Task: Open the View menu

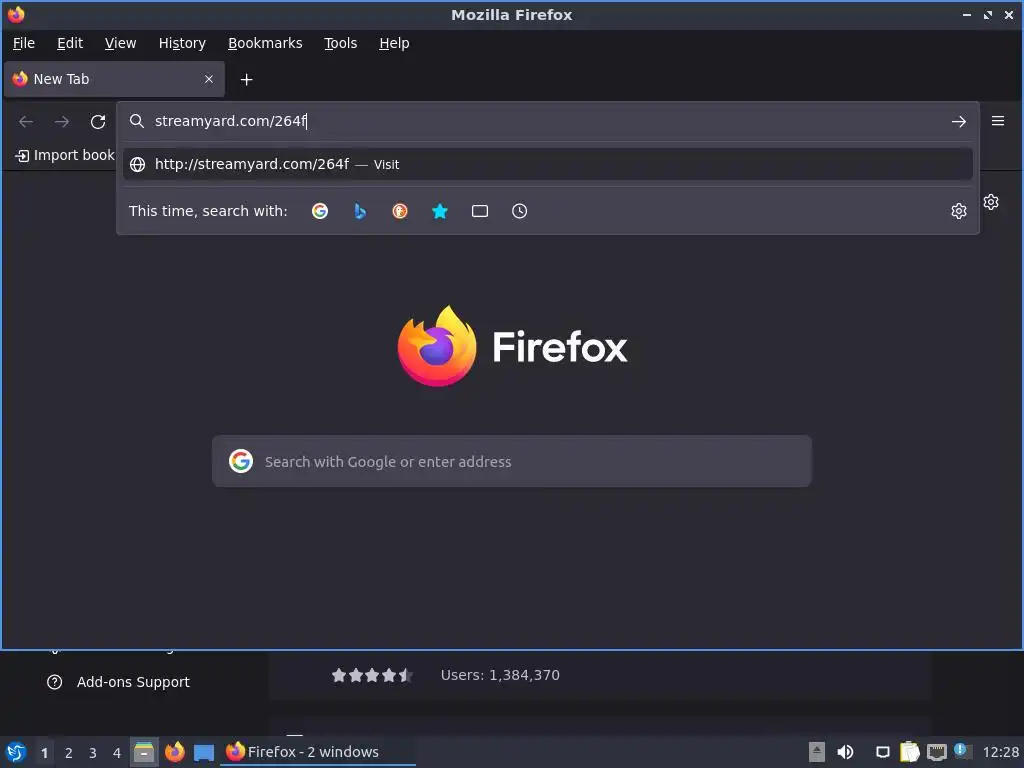Action: (x=120, y=43)
